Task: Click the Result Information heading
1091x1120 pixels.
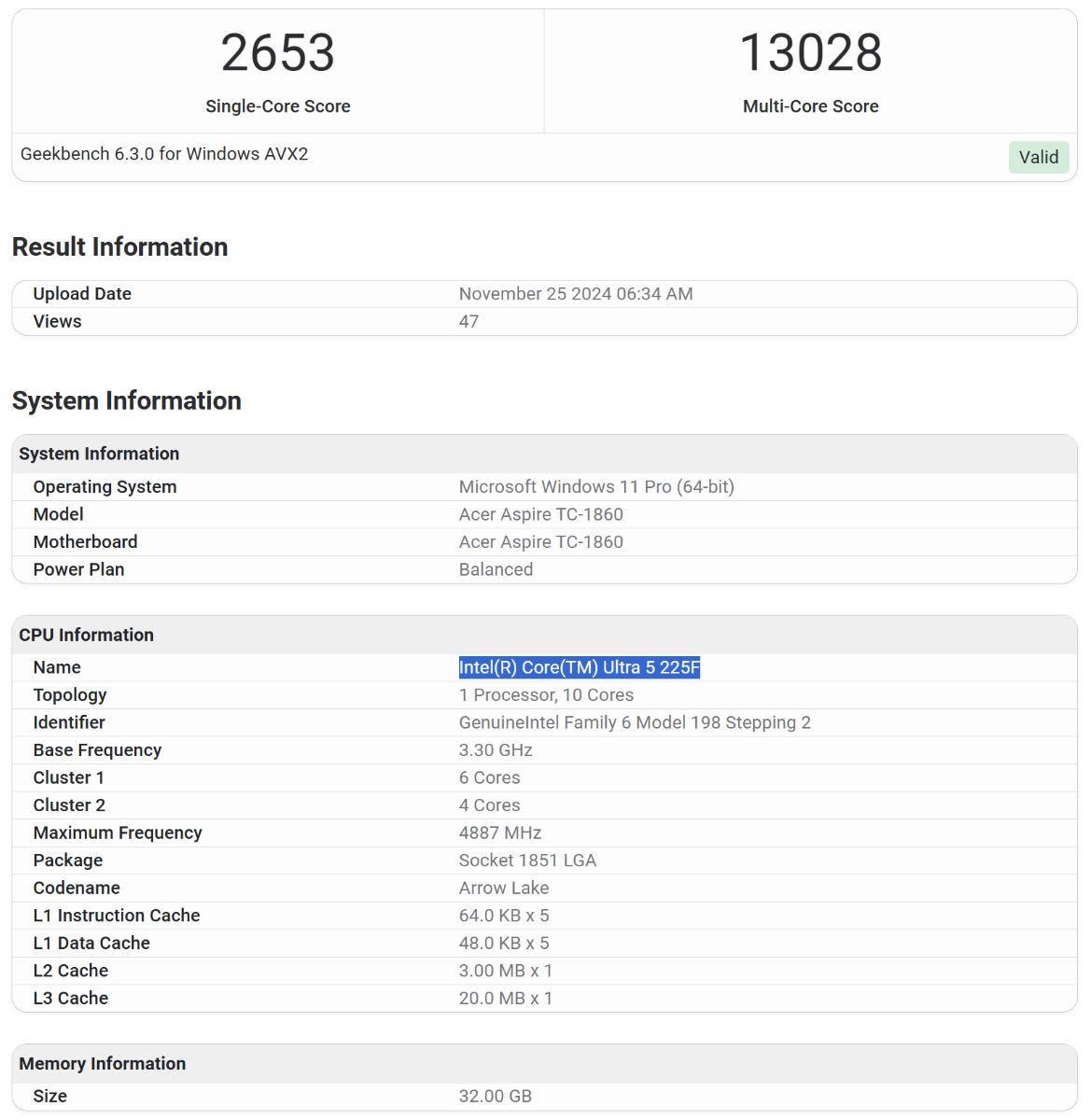Action: [120, 246]
